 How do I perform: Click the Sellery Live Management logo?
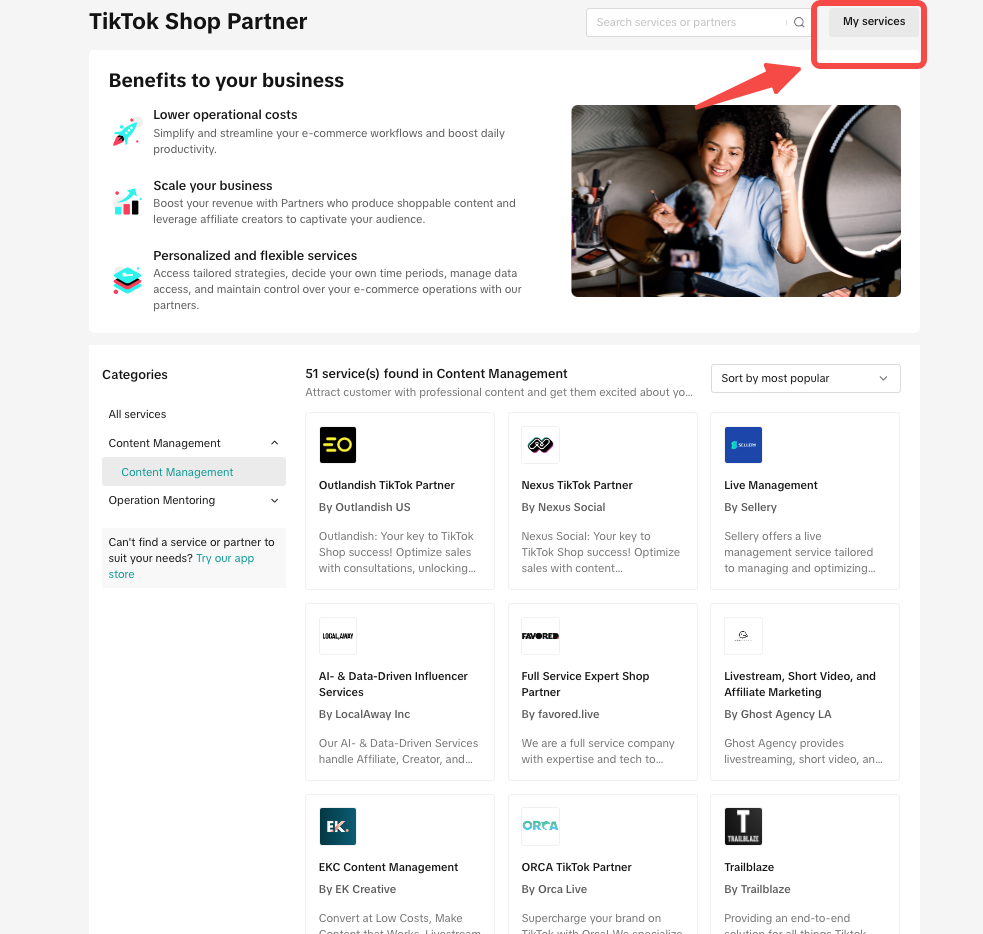coord(743,445)
